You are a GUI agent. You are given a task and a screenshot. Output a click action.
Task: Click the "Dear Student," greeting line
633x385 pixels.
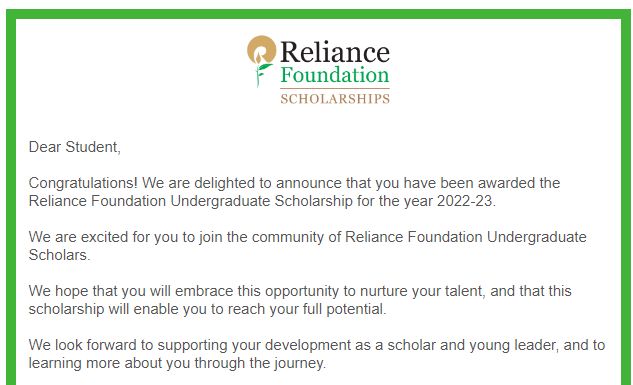75,147
